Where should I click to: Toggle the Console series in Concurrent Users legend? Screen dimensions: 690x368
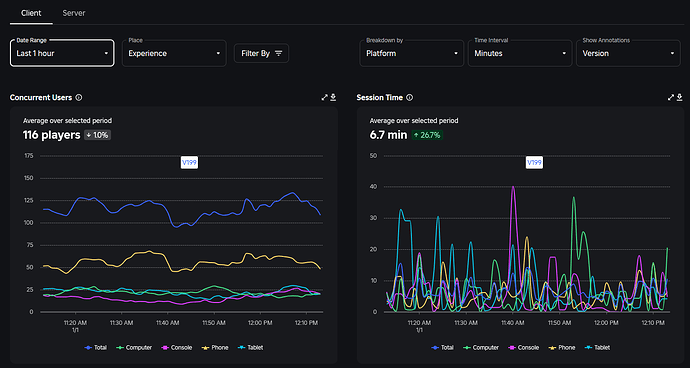[177, 348]
